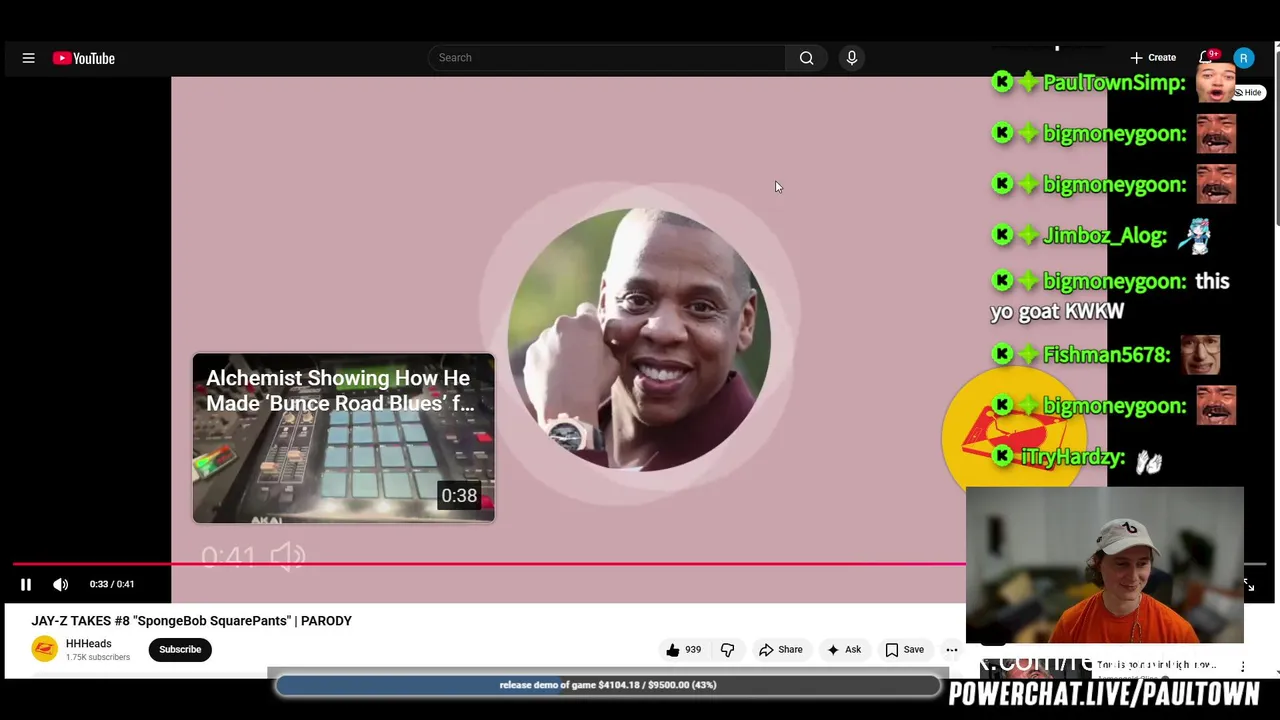Image resolution: width=1280 pixels, height=720 pixels.
Task: Click the release demo goal progress bar
Action: pyautogui.click(x=608, y=685)
